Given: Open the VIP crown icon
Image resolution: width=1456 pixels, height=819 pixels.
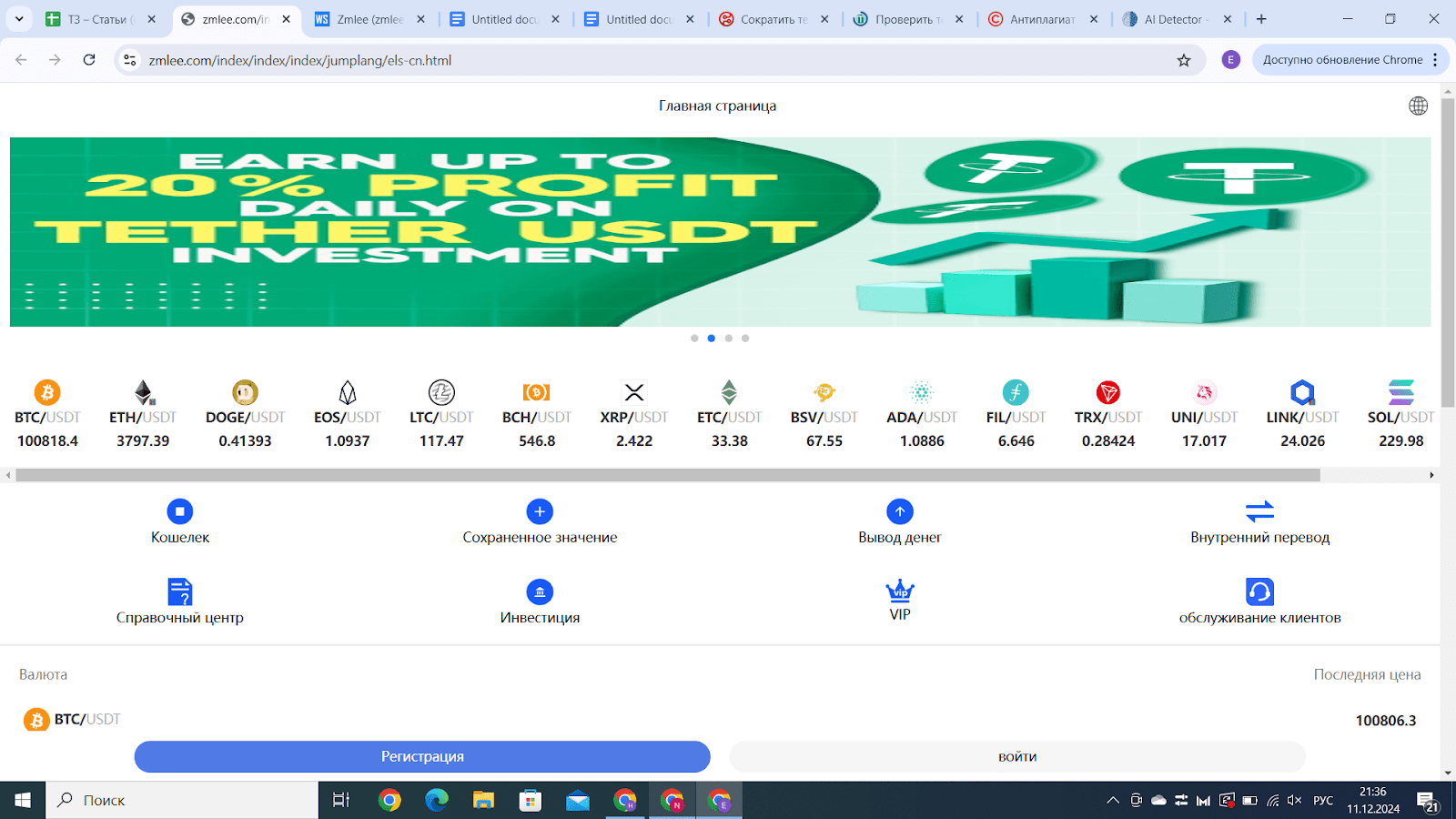Looking at the screenshot, I should coord(900,591).
